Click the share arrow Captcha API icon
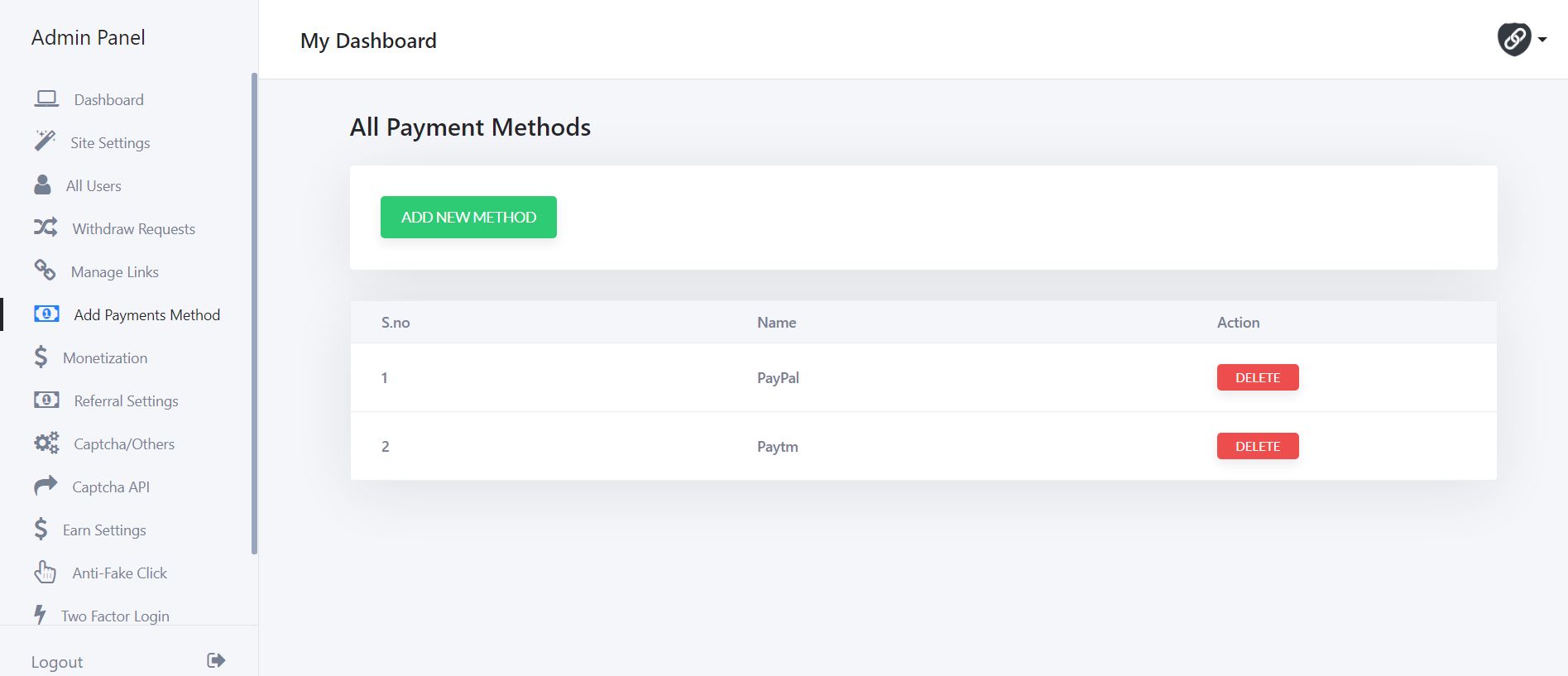Viewport: 1568px width, 676px height. [x=46, y=485]
